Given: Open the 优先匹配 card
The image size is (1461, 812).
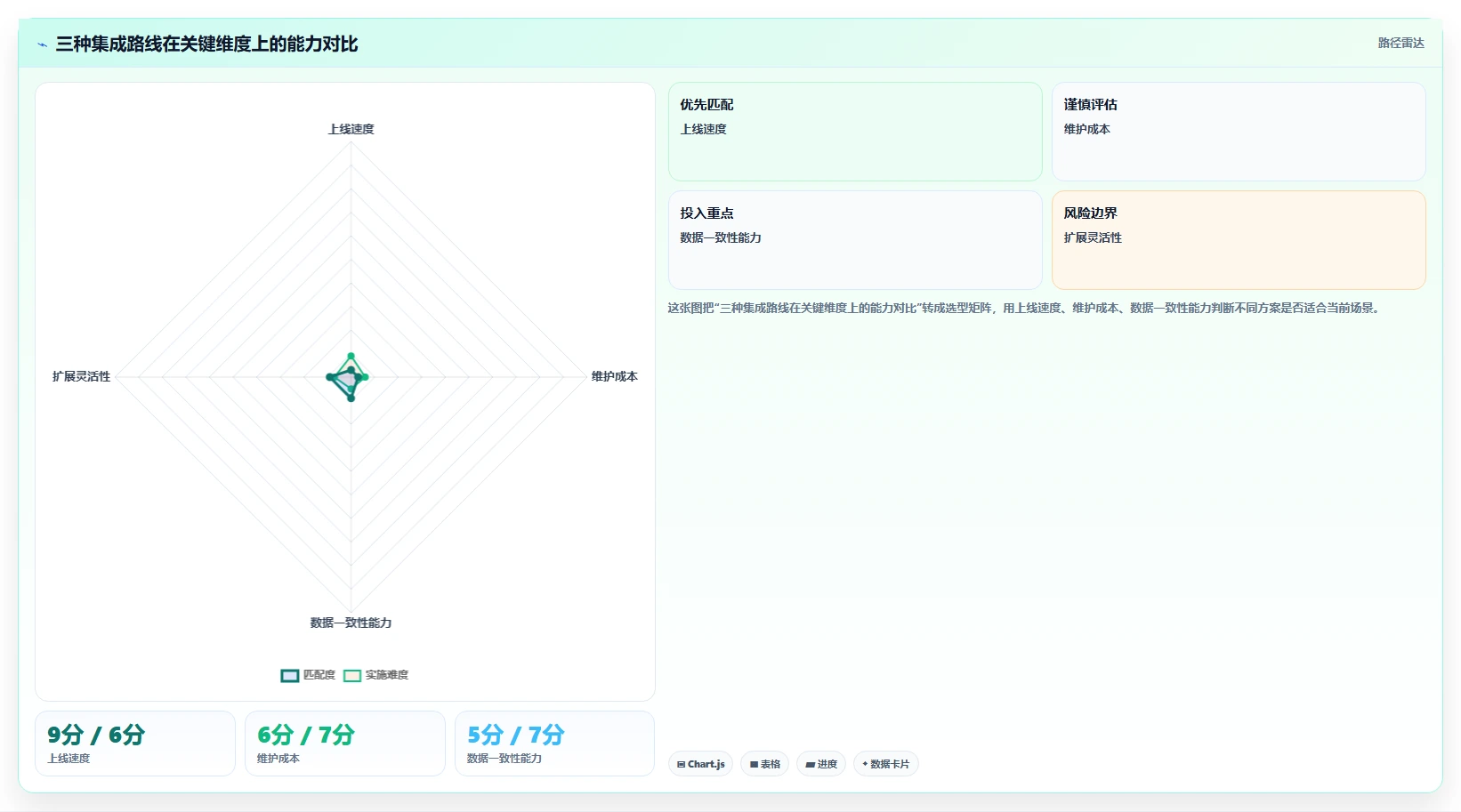Looking at the screenshot, I should 855,132.
